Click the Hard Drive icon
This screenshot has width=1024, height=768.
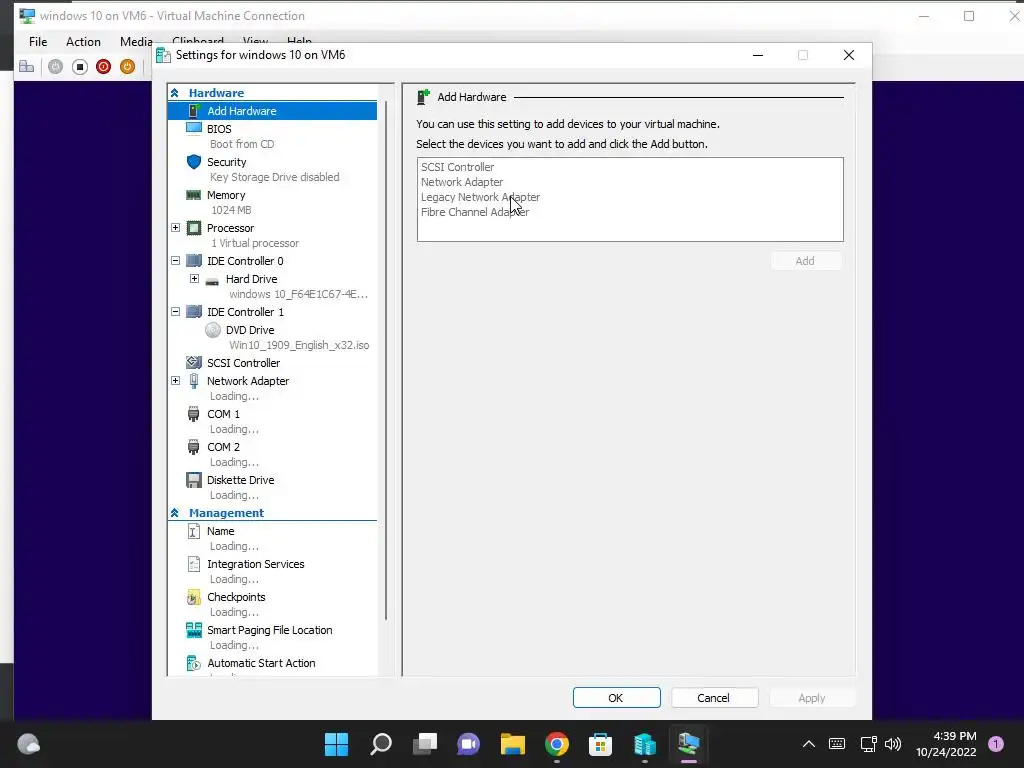[212, 281]
